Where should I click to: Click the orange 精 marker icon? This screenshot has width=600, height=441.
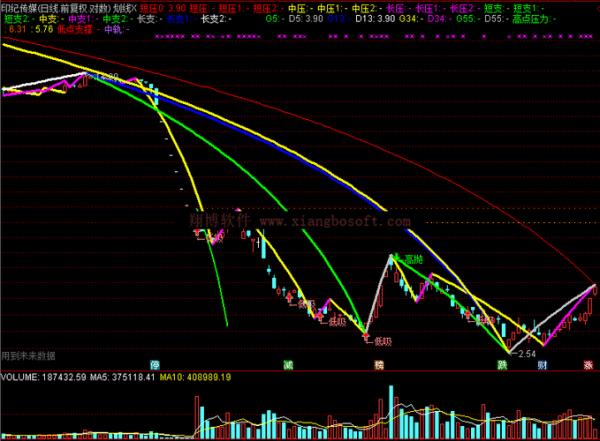click(x=378, y=365)
